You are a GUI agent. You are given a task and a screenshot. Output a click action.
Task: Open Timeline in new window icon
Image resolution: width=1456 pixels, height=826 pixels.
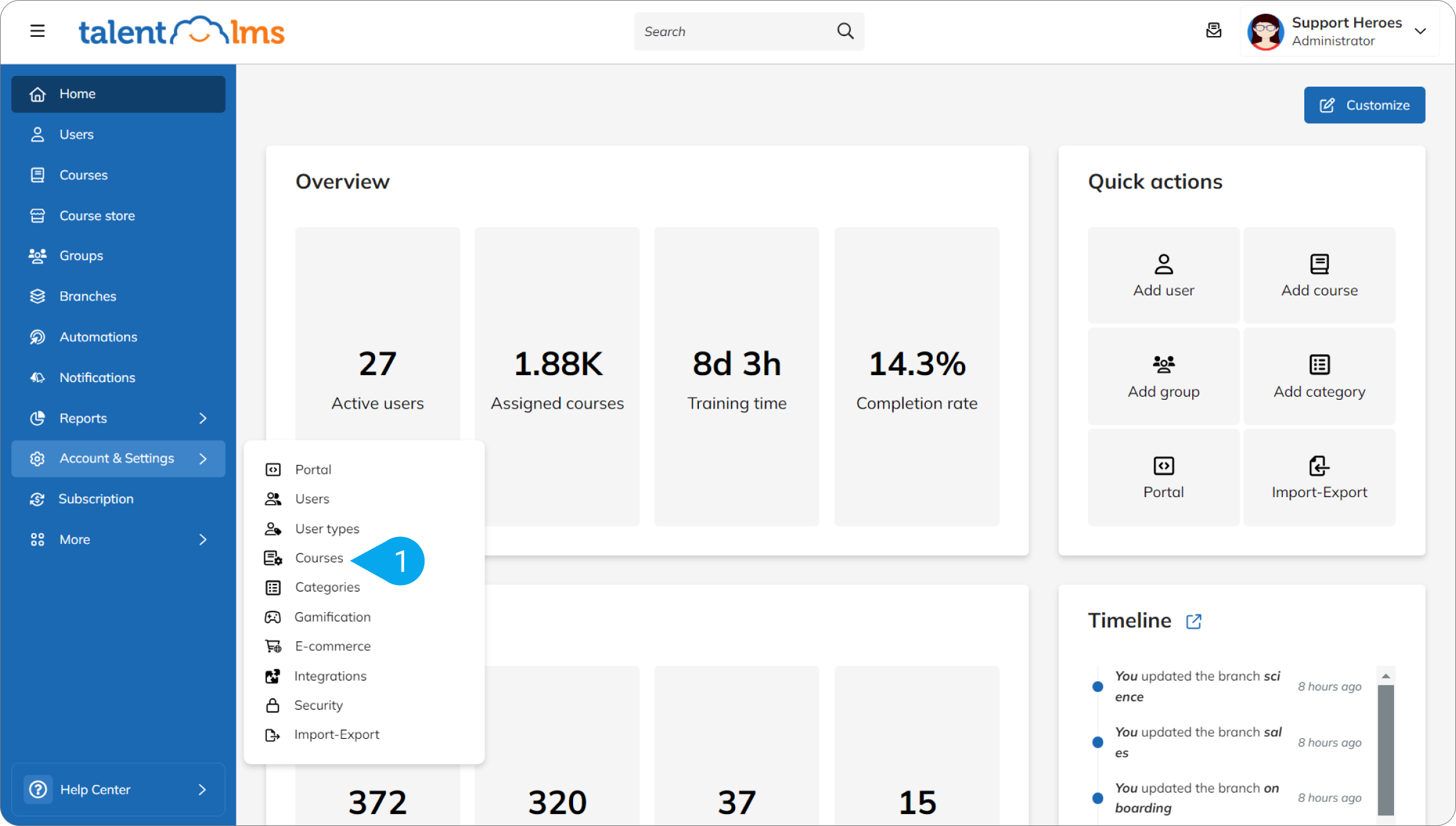[1194, 621]
